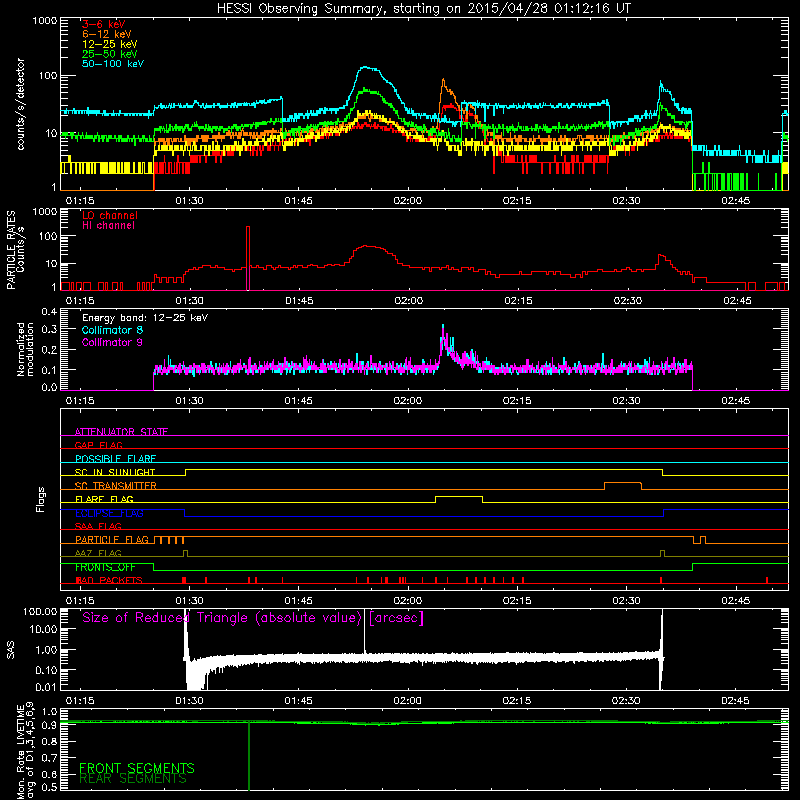Image resolution: width=800 pixels, height=800 pixels.
Task: Select Collimator 8 legend entry
Action: 112,330
